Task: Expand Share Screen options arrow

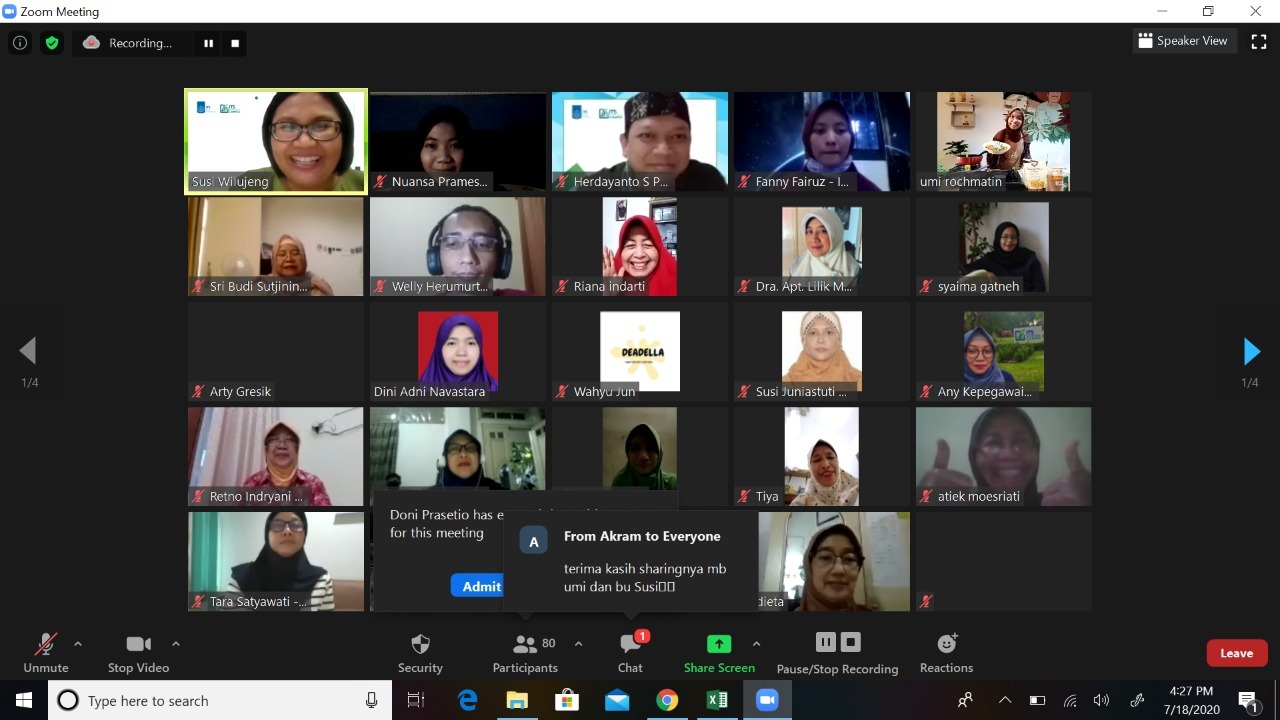Action: click(756, 644)
